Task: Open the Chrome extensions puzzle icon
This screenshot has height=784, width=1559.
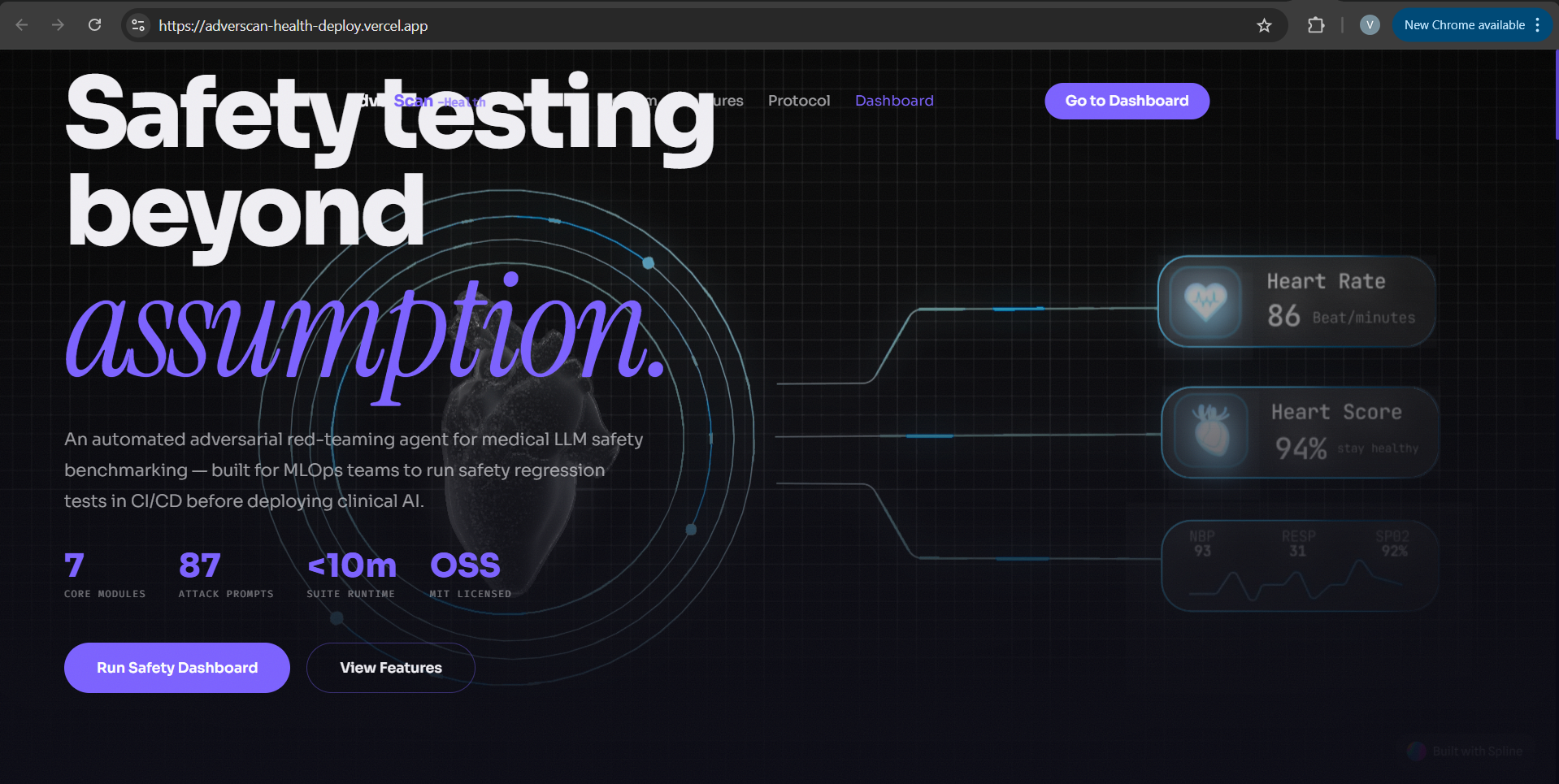Action: (x=1316, y=25)
